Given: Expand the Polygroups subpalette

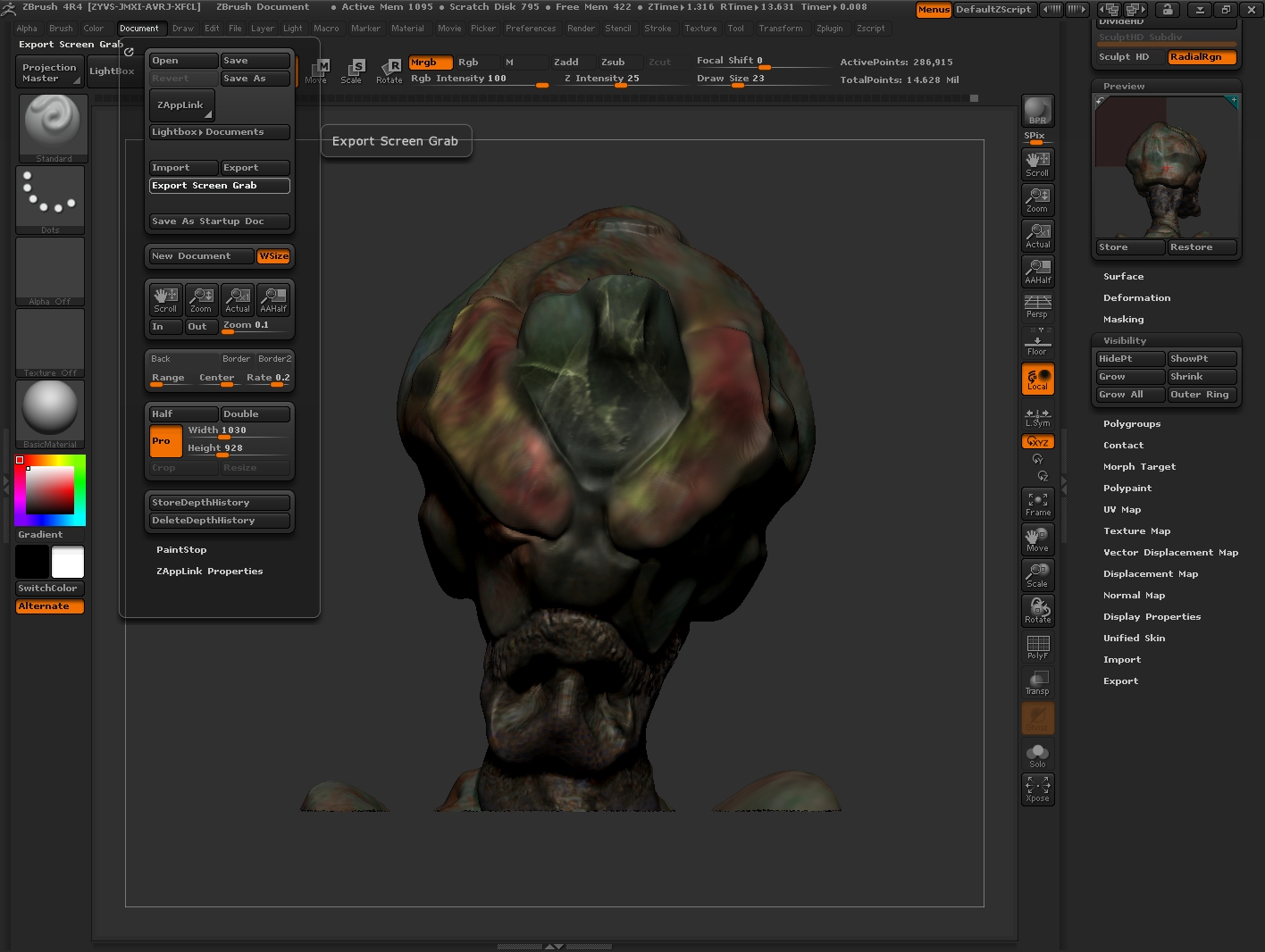Looking at the screenshot, I should click(x=1132, y=424).
